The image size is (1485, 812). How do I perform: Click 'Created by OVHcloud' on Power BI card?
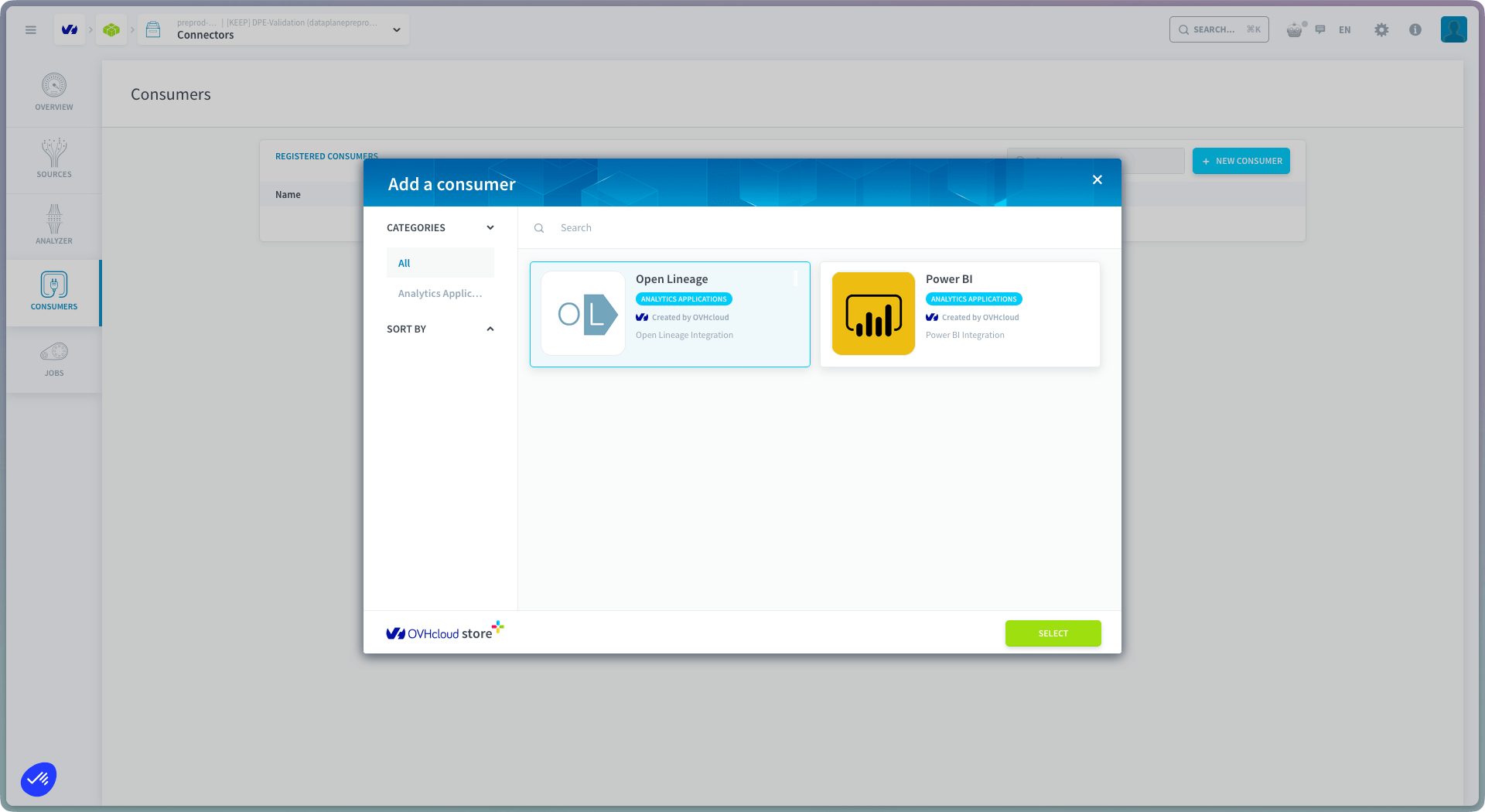(980, 318)
